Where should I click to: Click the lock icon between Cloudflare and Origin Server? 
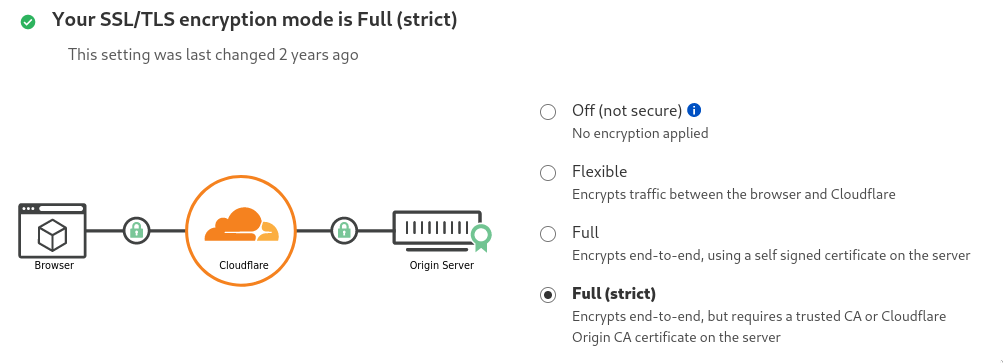[344, 230]
